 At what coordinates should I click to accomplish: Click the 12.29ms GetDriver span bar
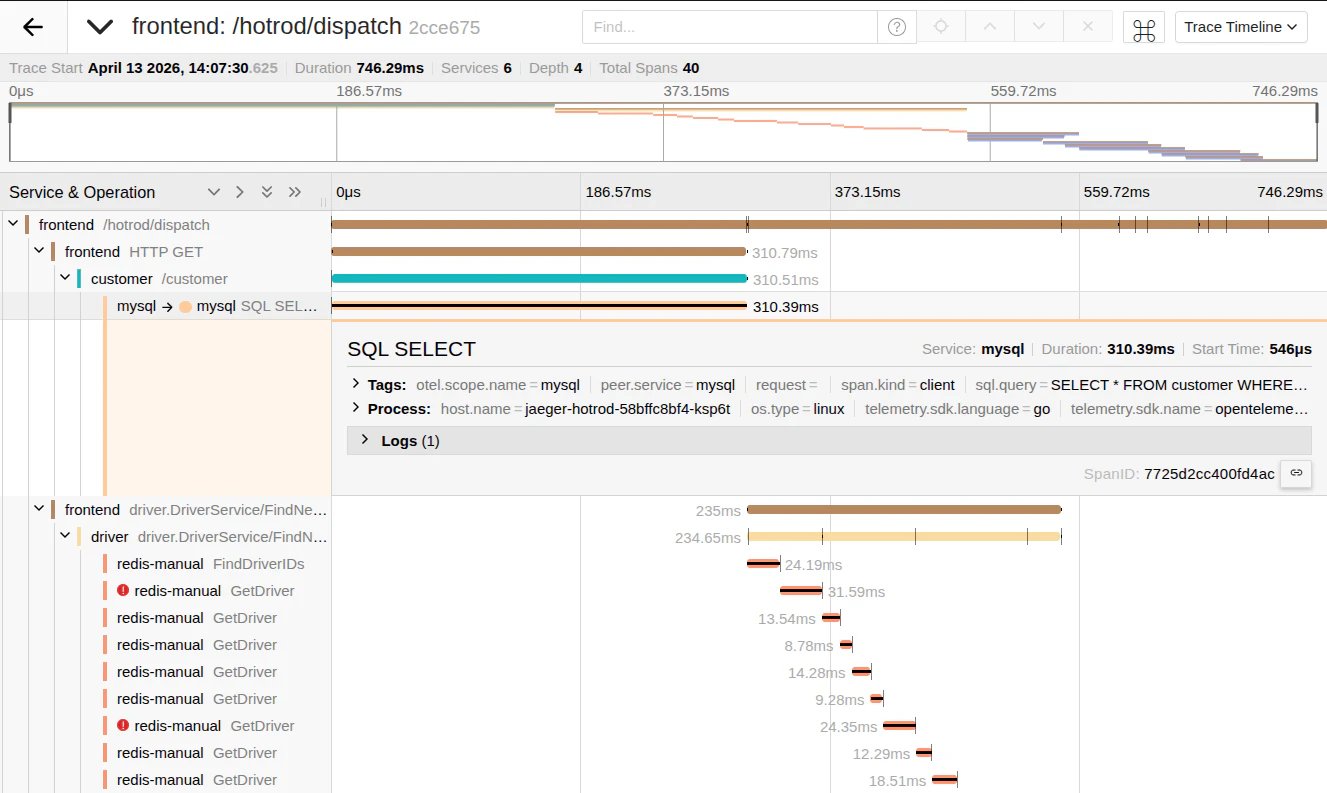[924, 753]
